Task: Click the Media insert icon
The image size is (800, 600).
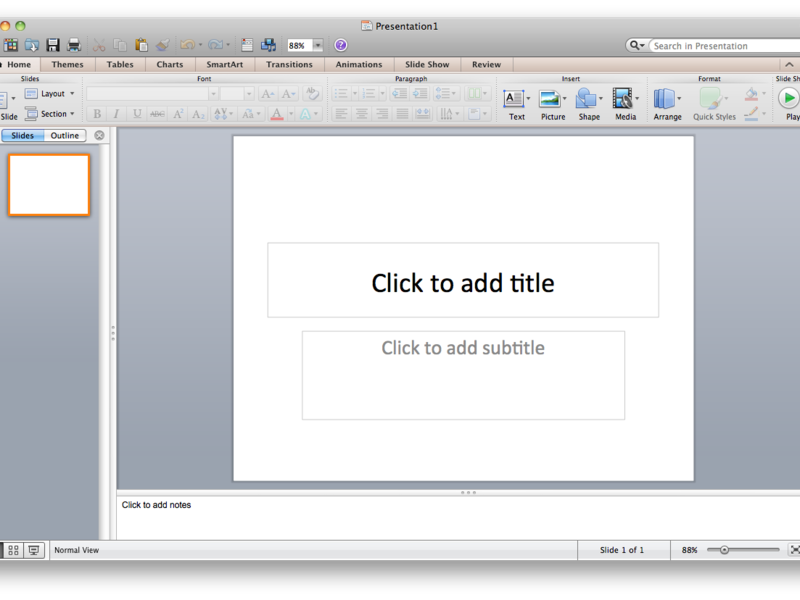Action: point(626,105)
